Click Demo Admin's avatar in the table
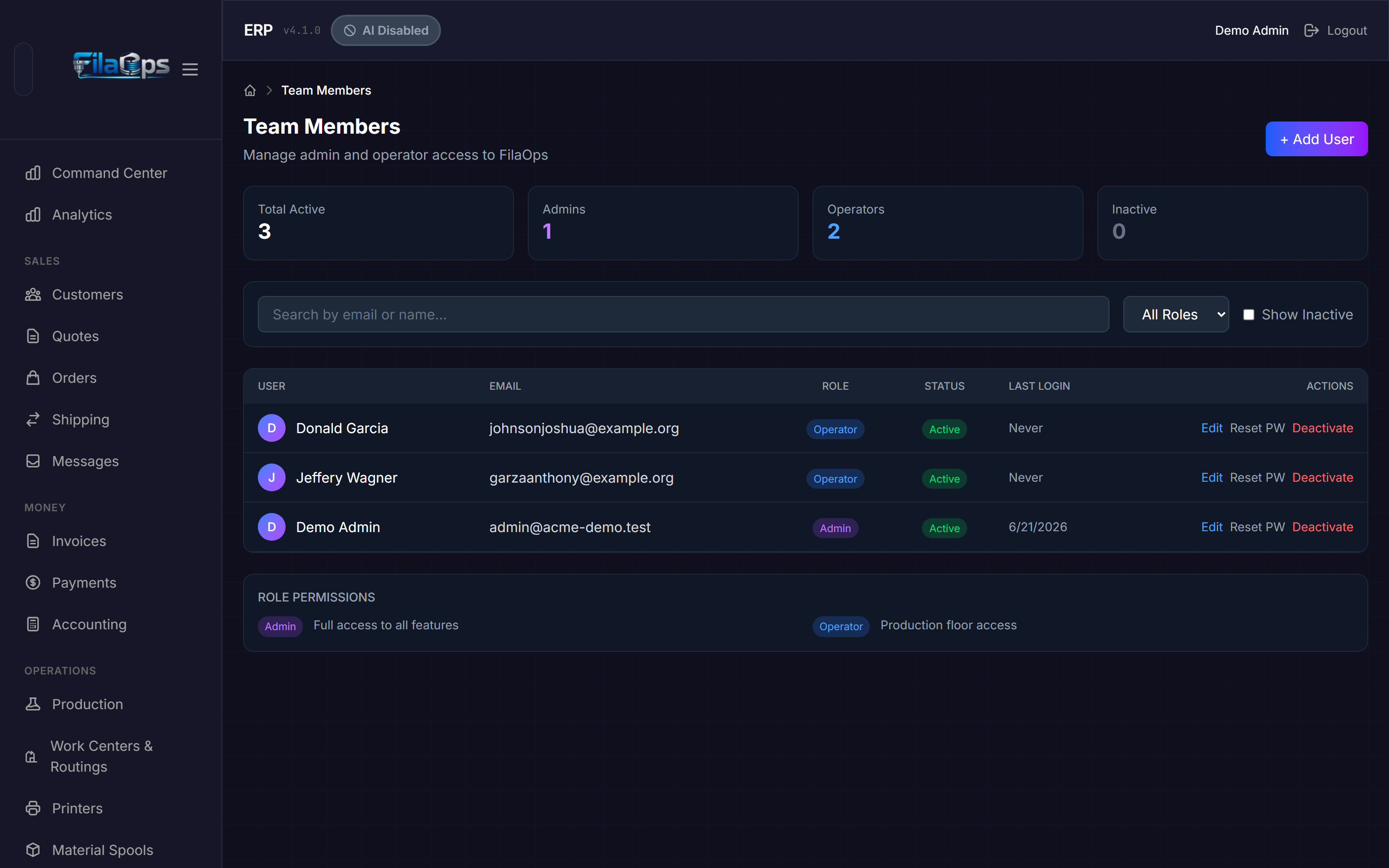Screen dimensions: 1389x868 [271, 527]
